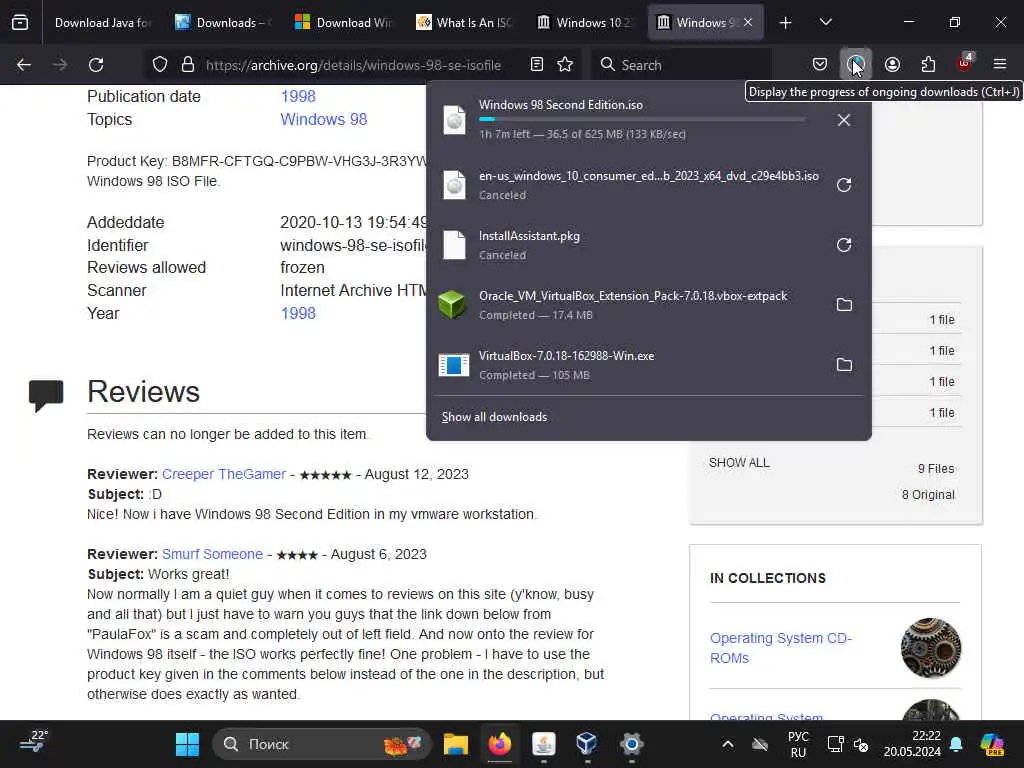Image resolution: width=1024 pixels, height=768 pixels.
Task: Open Operating System CD-ROMs collection
Action: point(781,648)
